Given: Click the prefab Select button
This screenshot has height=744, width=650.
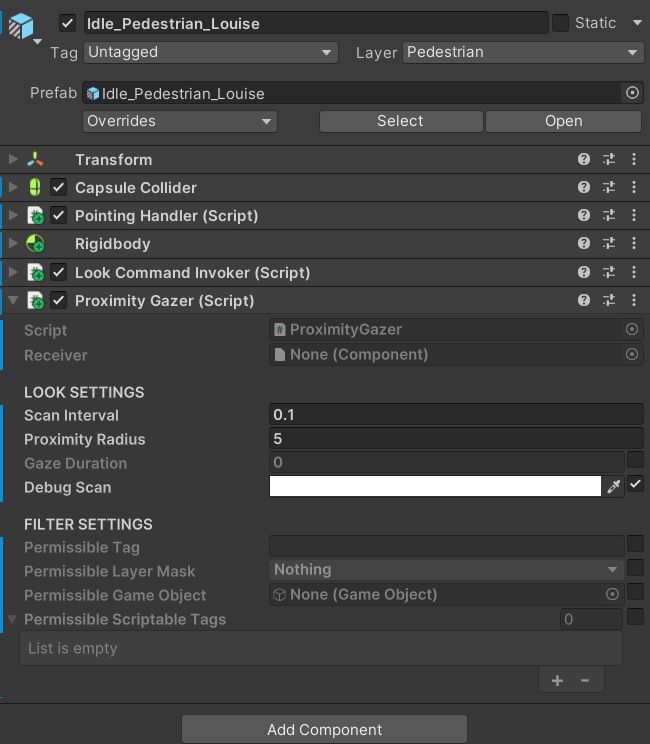Looking at the screenshot, I should 401,121.
